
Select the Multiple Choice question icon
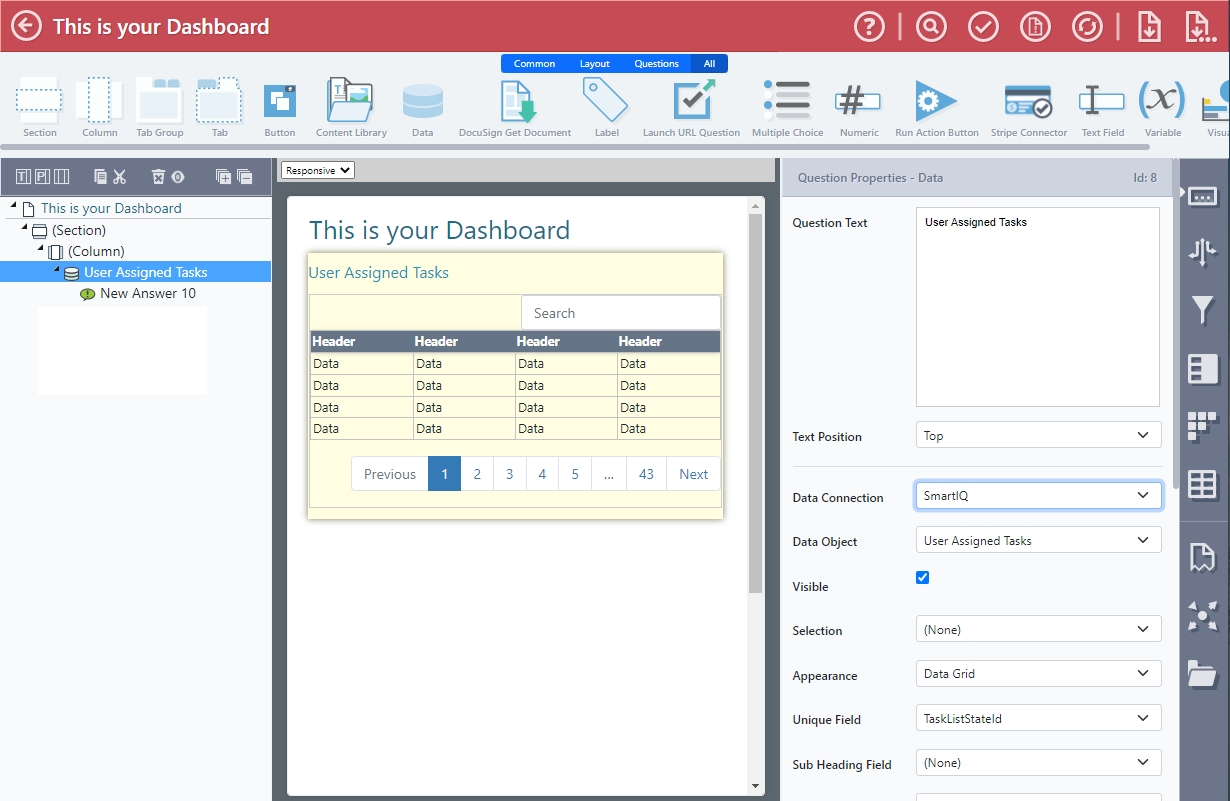pyautogui.click(x=788, y=107)
